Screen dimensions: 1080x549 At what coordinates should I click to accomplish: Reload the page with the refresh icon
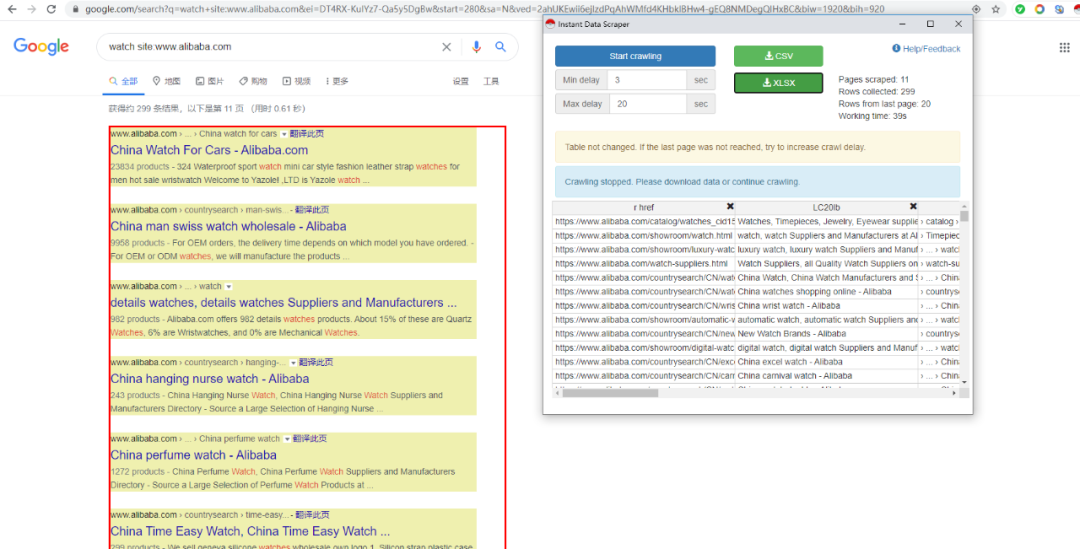pos(51,9)
